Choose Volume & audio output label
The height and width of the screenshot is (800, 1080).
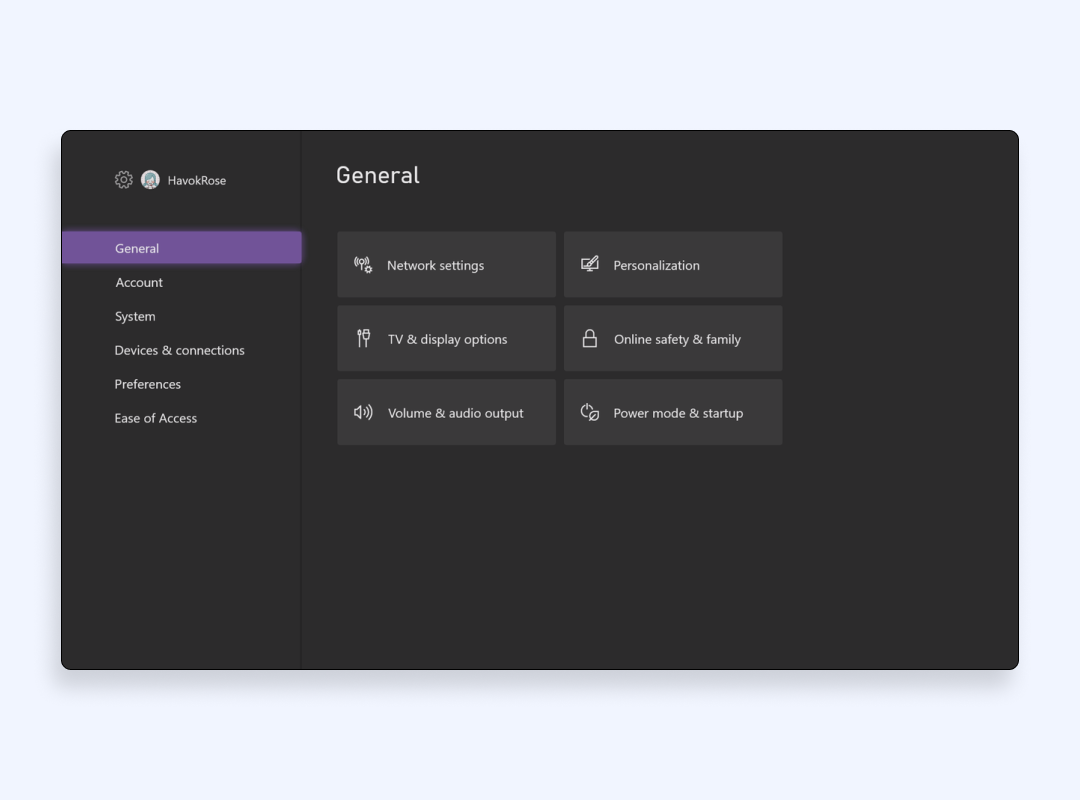[x=456, y=414]
